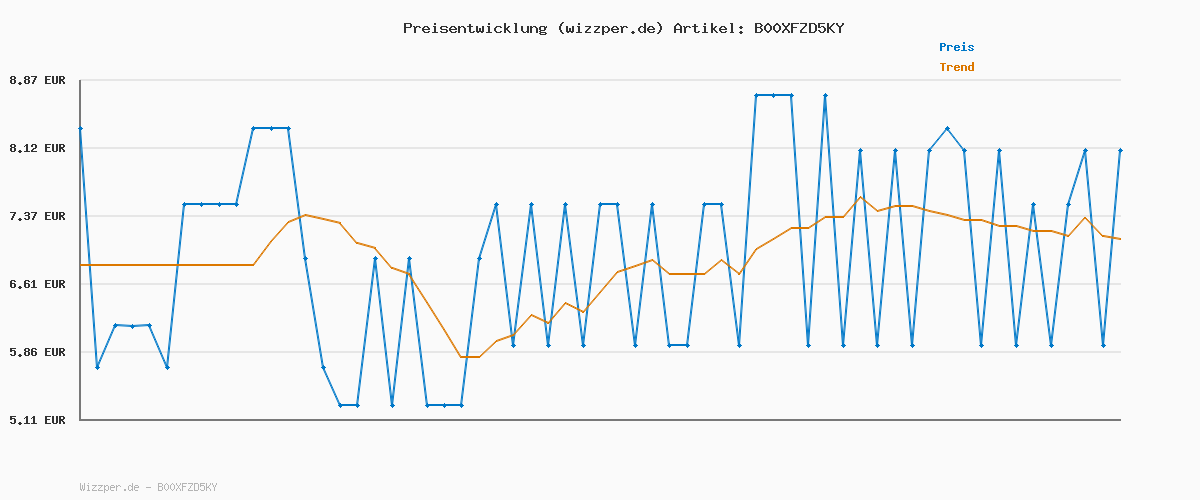This screenshot has width=1200, height=500.
Task: Click the first blue price point at far left
Action: point(80,128)
